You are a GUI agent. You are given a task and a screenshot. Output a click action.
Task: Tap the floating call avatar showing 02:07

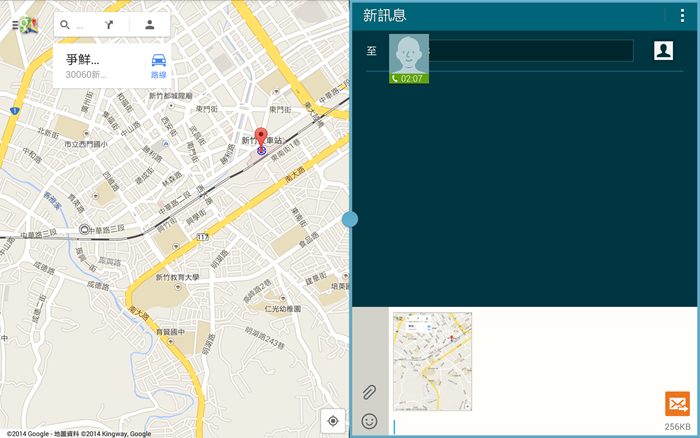point(409,58)
